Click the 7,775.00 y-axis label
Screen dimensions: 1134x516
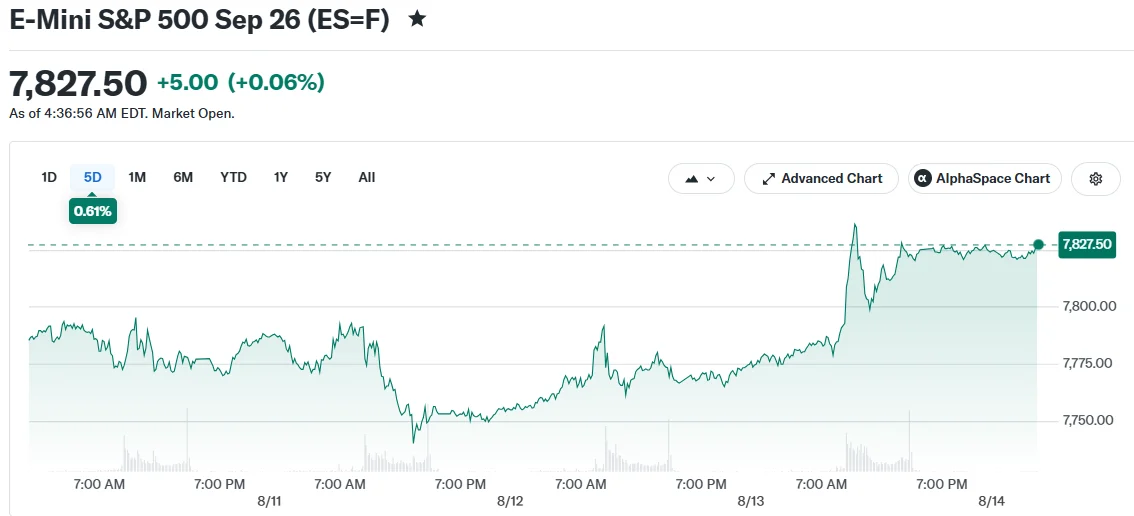click(1088, 363)
